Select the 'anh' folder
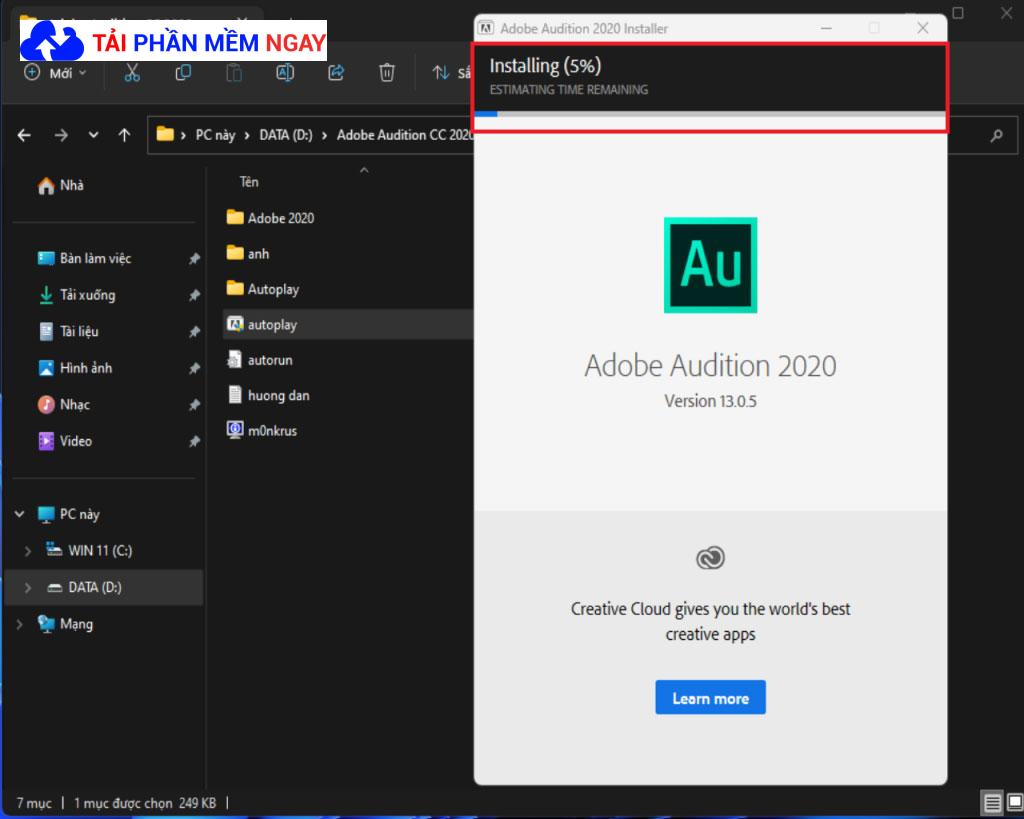The width and height of the screenshot is (1024, 819). click(x=258, y=253)
